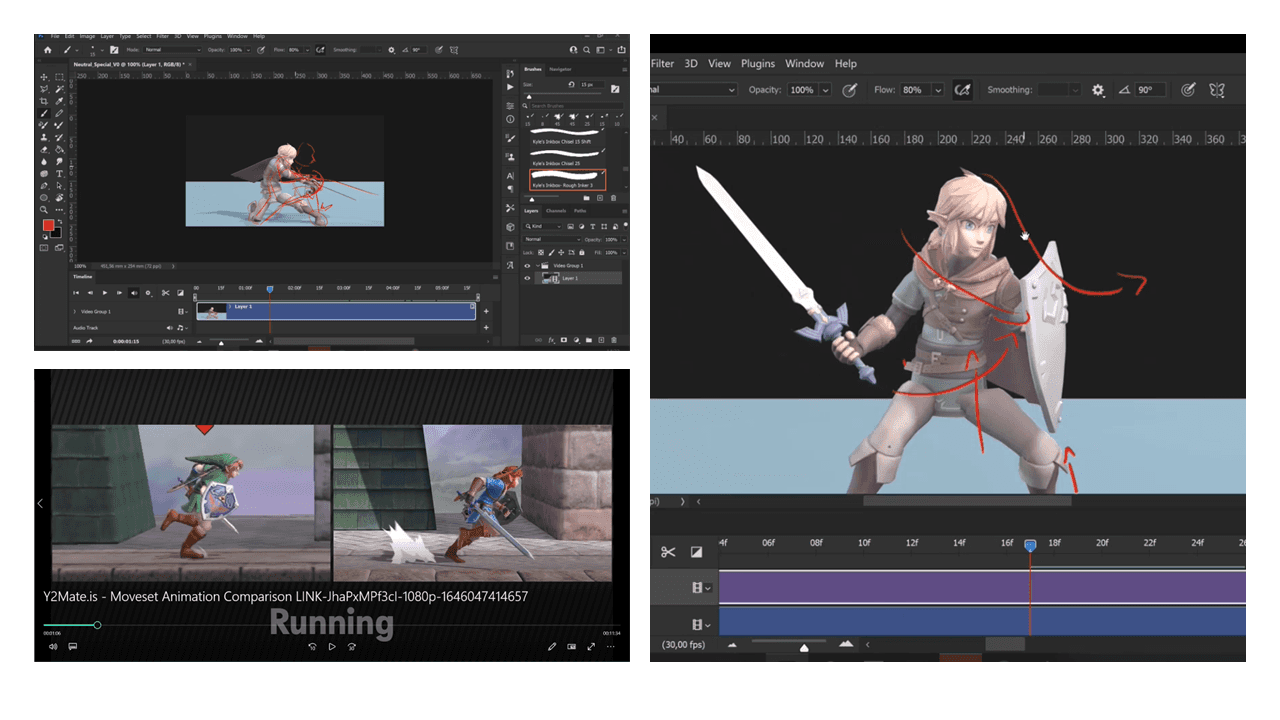Screen dimensions: 1280x720
Task: Select the Rectangular Marquee tool
Action: click(59, 77)
